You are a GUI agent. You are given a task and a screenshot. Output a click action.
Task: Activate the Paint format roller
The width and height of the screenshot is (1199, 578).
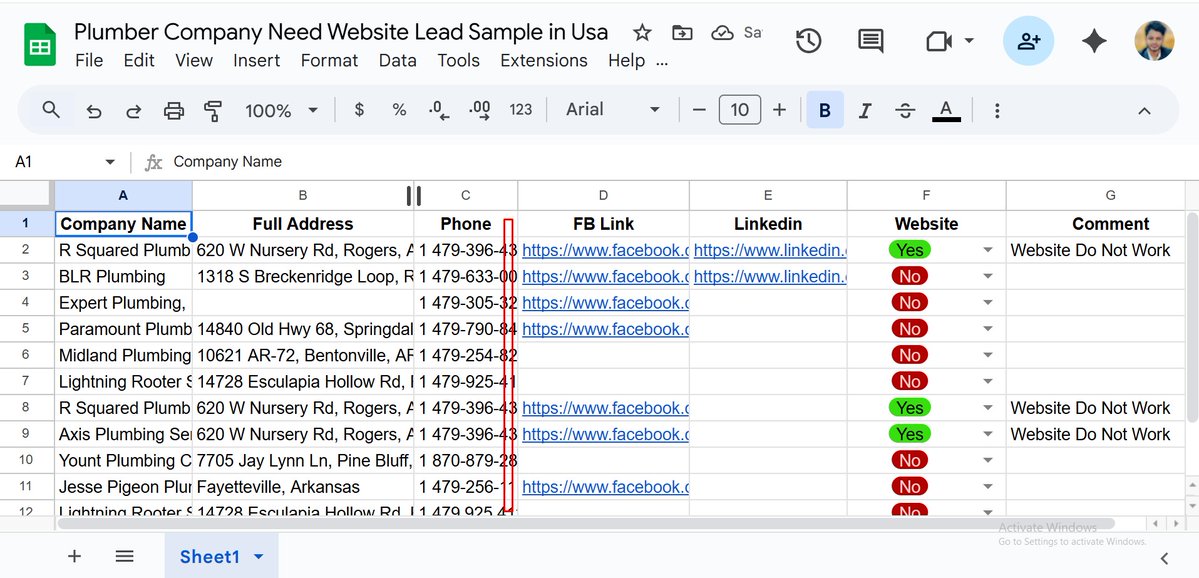[x=213, y=111]
